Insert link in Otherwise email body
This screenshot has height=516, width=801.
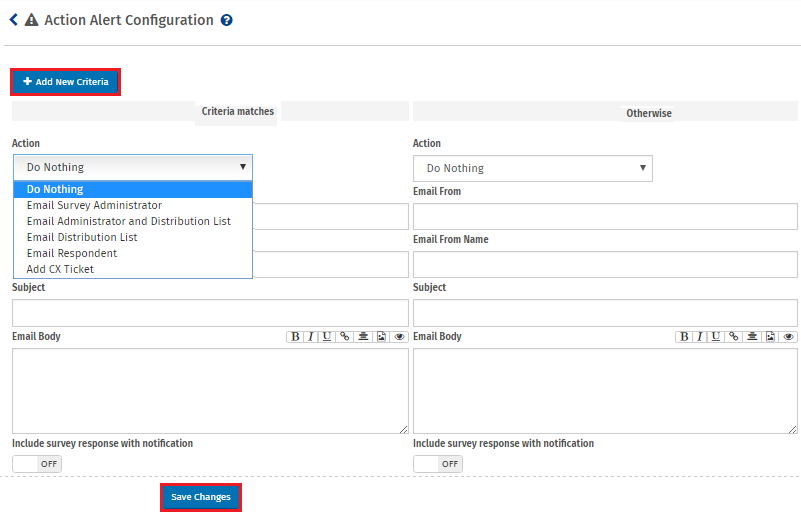[x=734, y=336]
